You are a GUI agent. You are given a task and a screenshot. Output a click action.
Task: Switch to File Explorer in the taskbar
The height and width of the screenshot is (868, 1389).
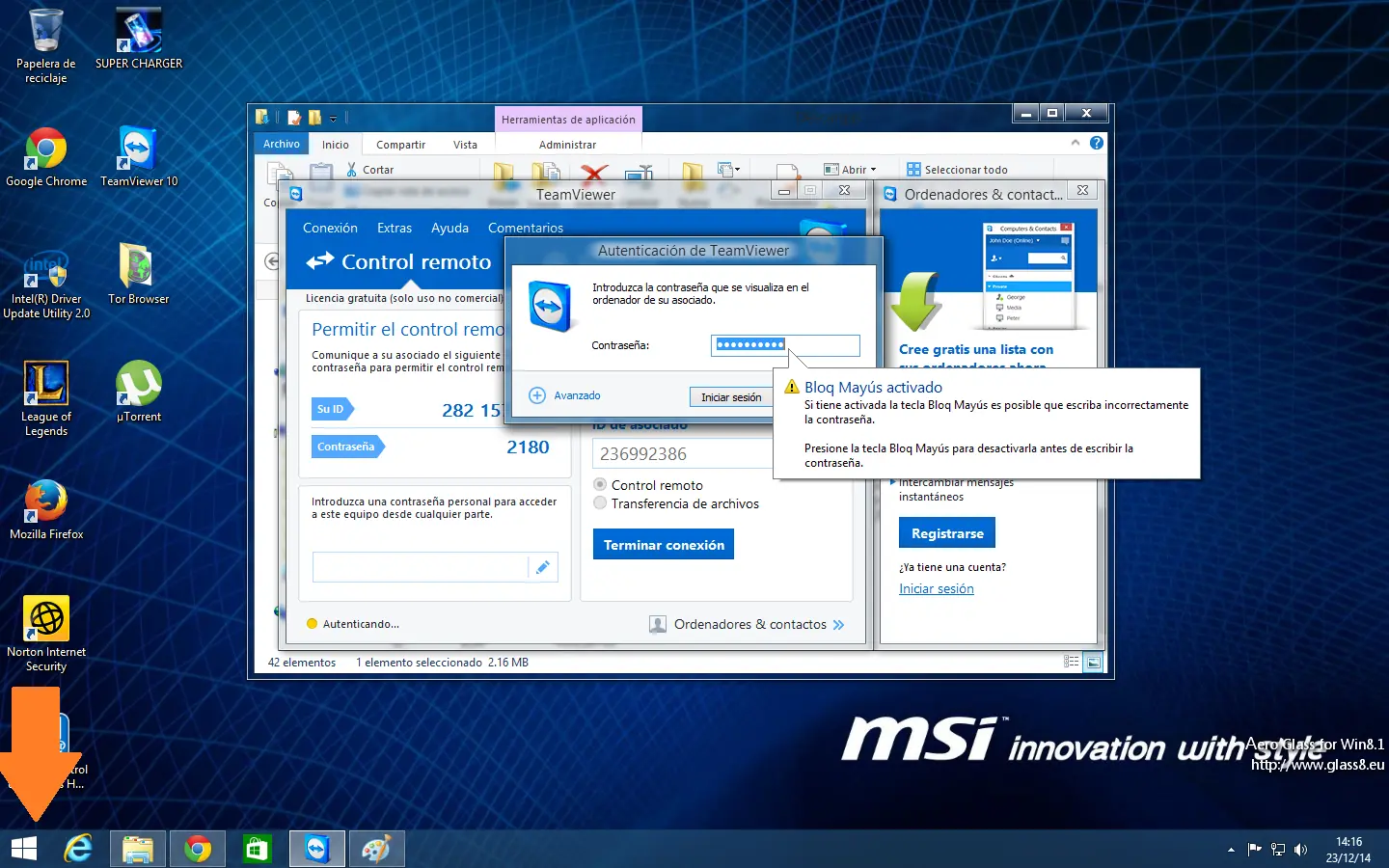click(138, 849)
